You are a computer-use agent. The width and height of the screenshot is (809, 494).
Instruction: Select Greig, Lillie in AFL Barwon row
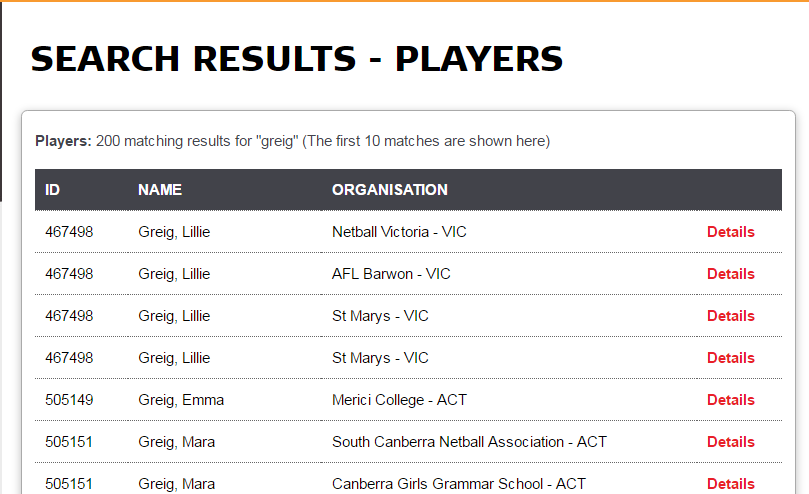tap(174, 274)
